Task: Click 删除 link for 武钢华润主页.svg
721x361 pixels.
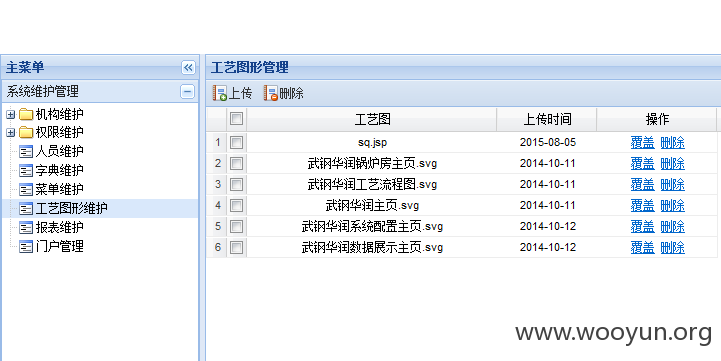Action: click(x=673, y=206)
